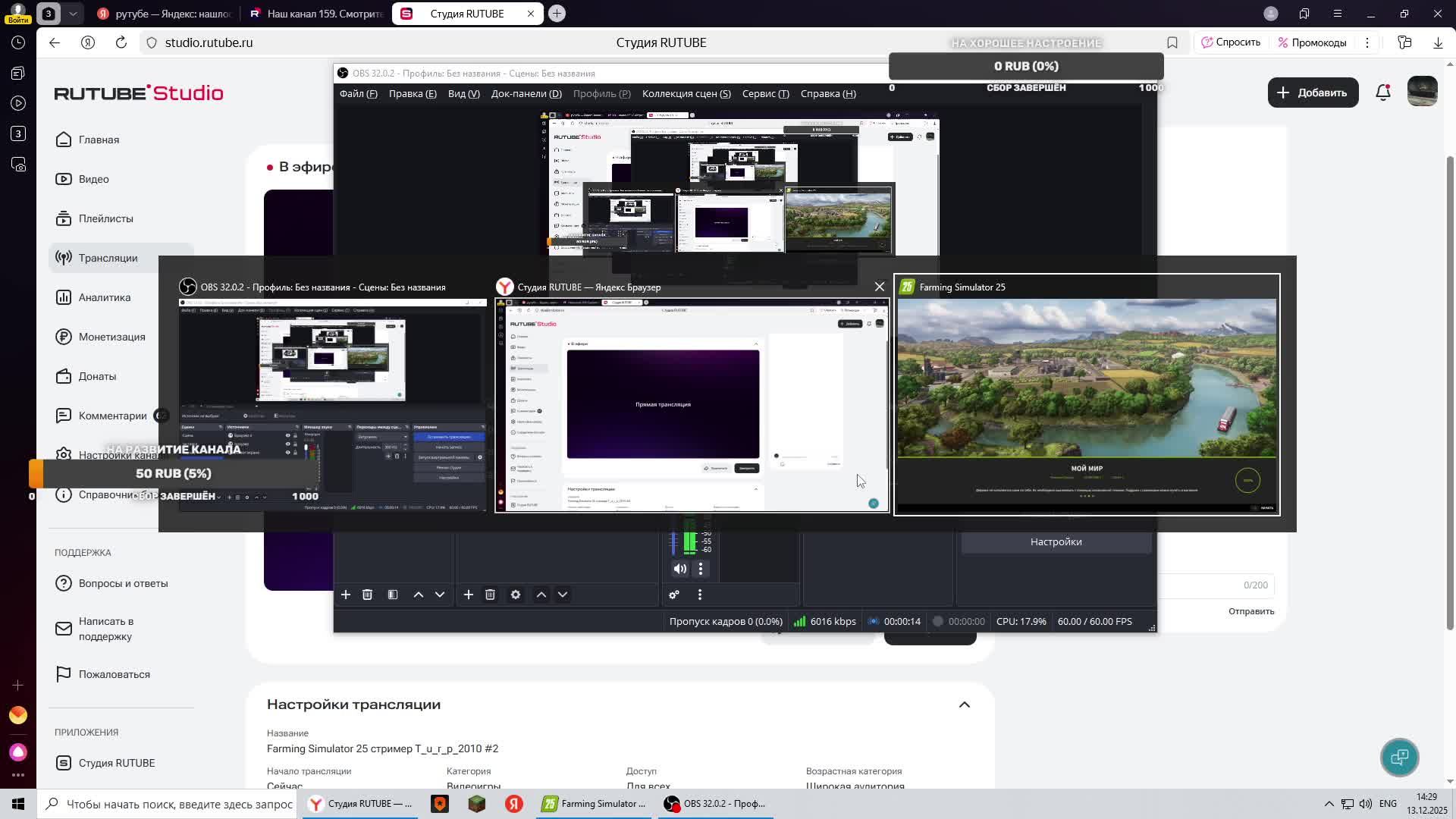Collapse the Настройки трансляции section
Screen dimensions: 1456x819
click(x=964, y=704)
